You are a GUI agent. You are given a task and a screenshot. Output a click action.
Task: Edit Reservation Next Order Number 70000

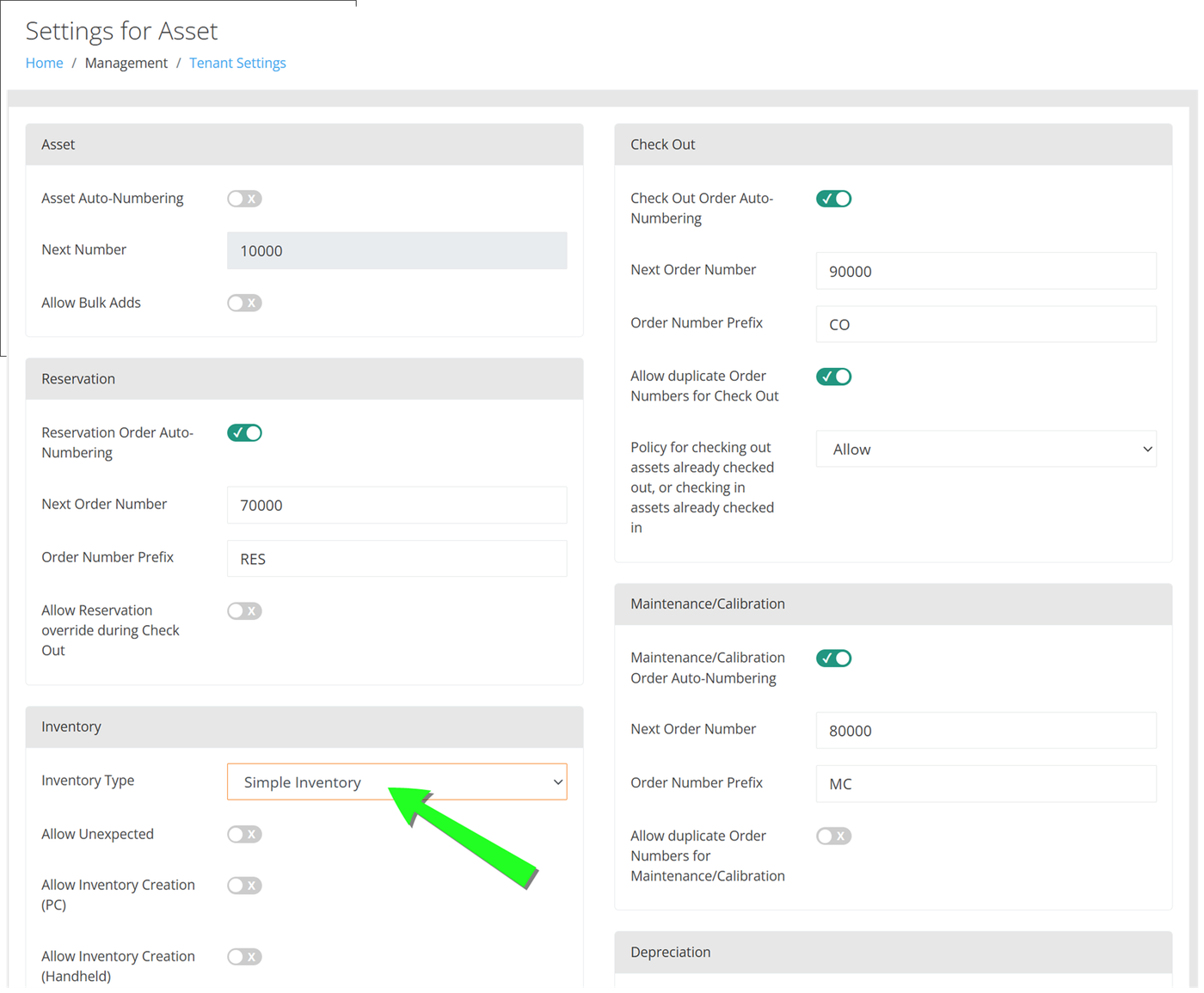[x=397, y=505]
